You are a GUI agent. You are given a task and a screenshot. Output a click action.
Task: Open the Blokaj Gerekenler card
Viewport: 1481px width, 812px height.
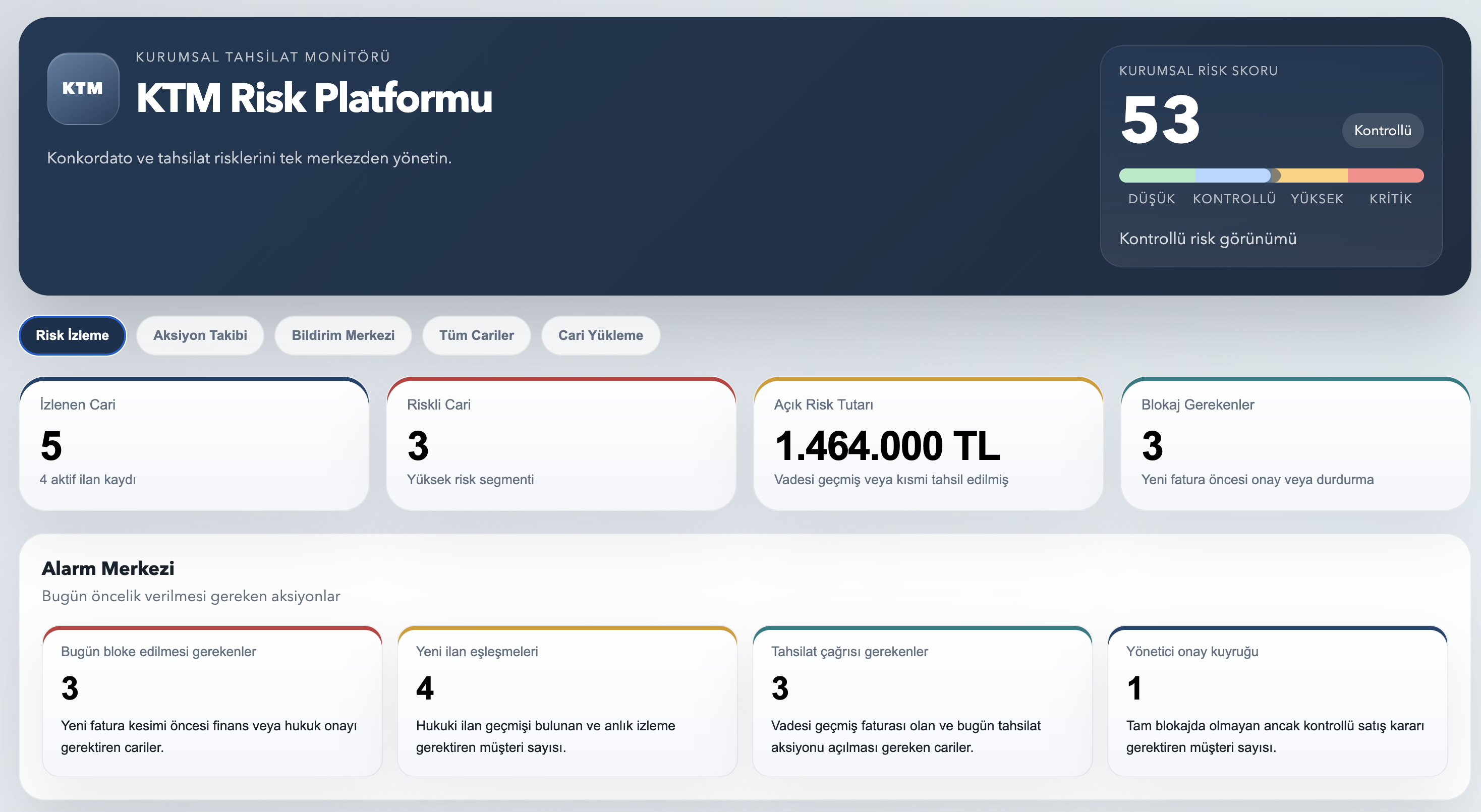(x=1295, y=444)
